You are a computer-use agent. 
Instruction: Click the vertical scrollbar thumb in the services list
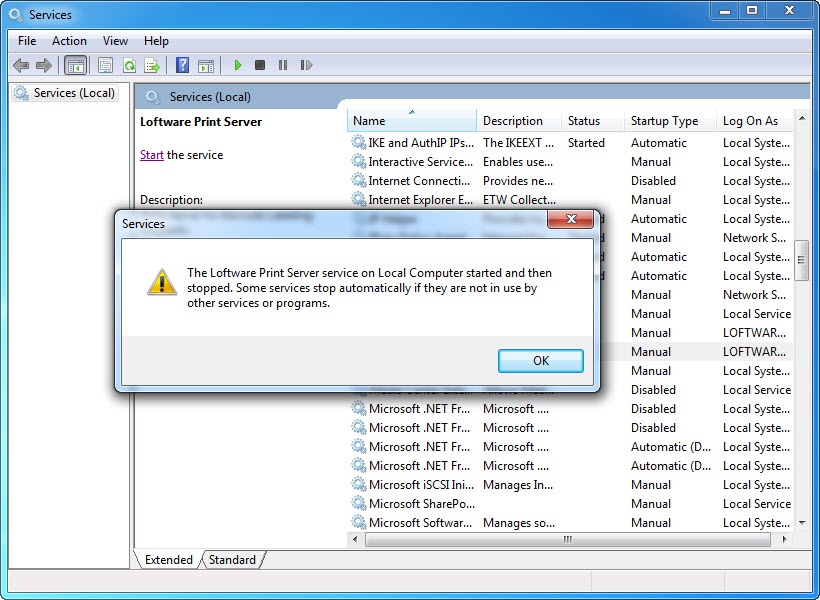click(802, 260)
